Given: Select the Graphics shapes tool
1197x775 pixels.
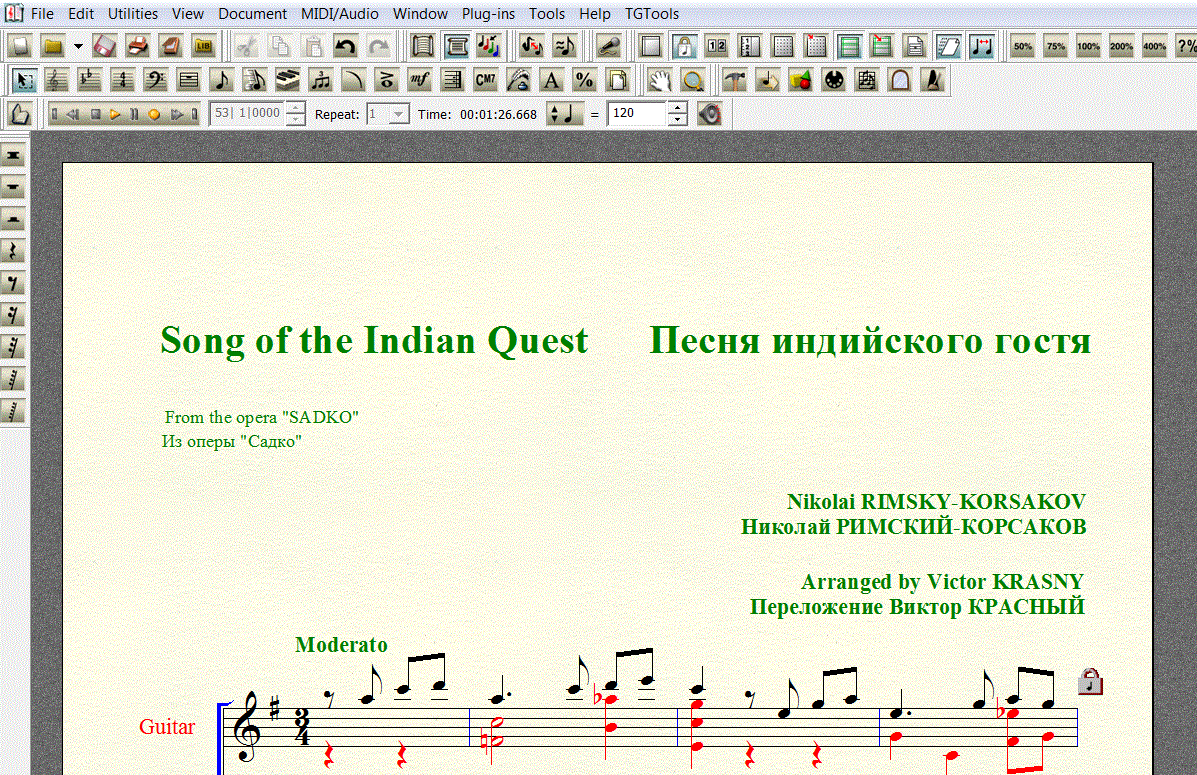Looking at the screenshot, I should pyautogui.click(x=800, y=80).
